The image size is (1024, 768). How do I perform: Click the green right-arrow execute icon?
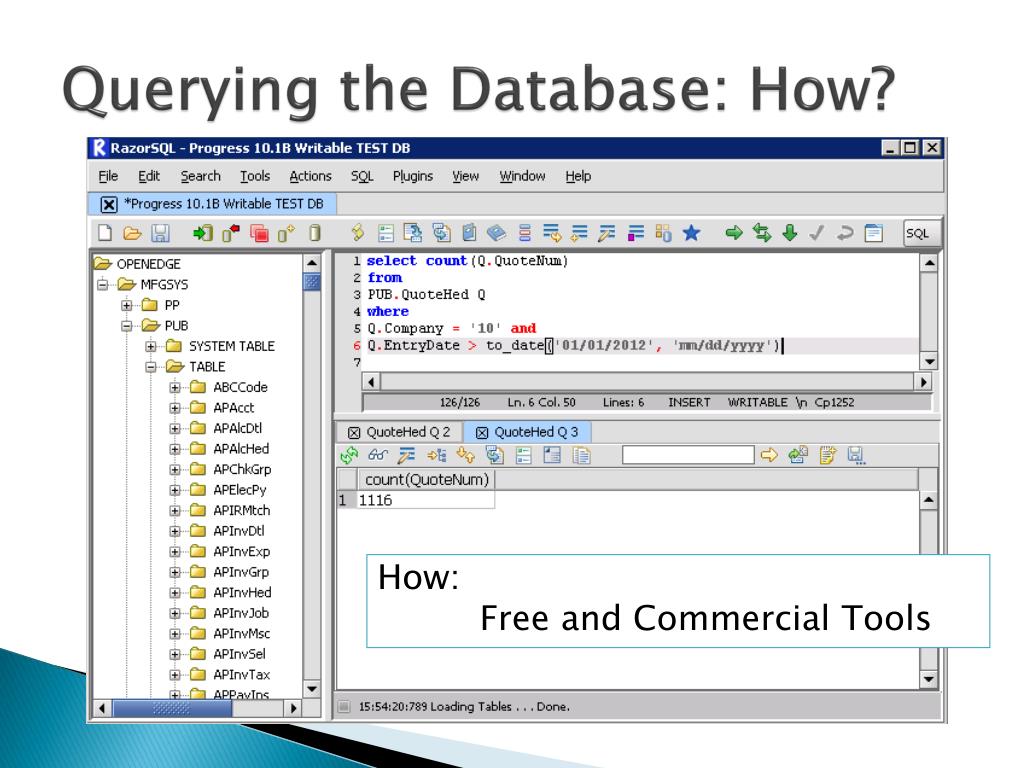[x=734, y=233]
